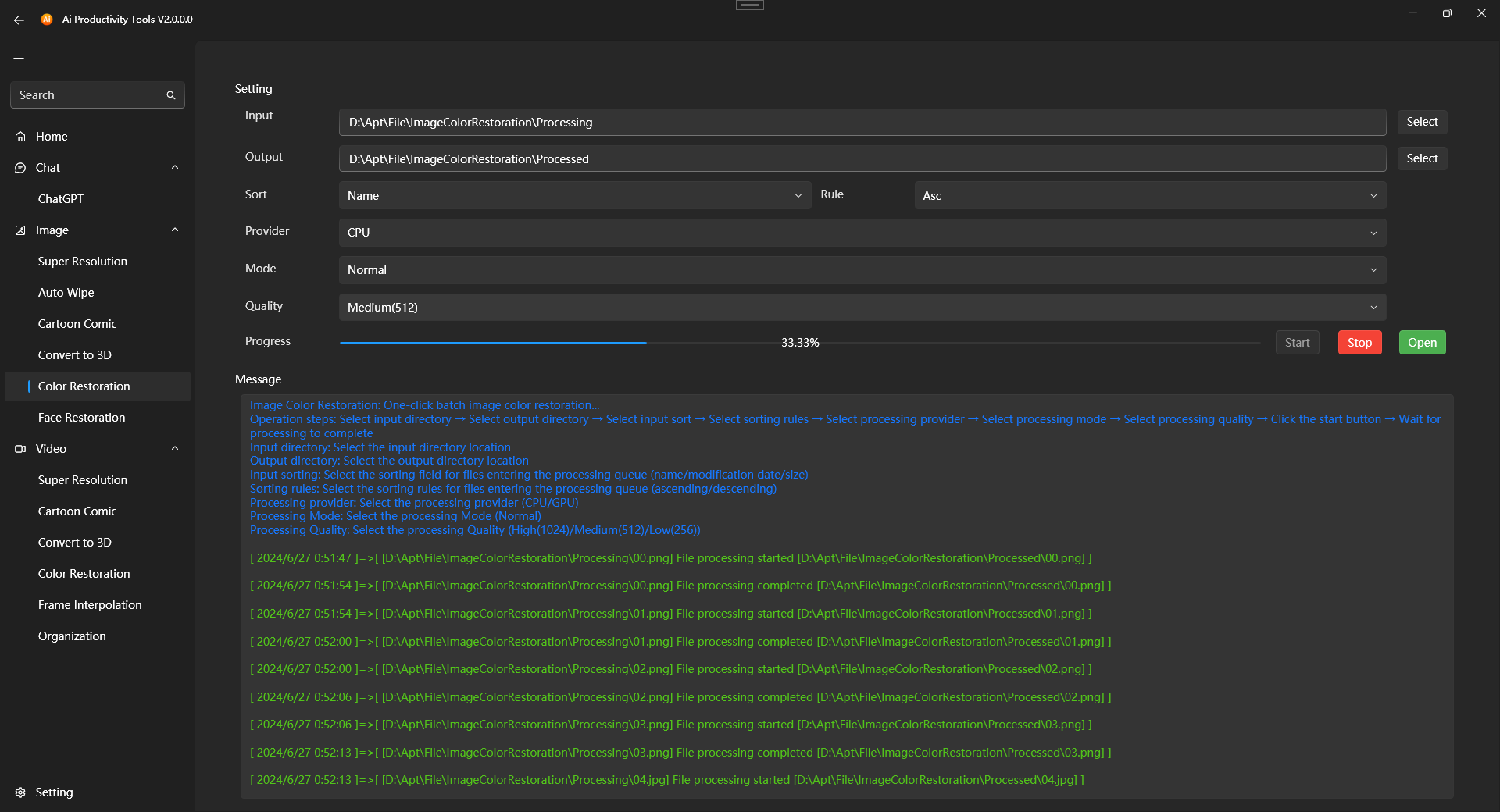The width and height of the screenshot is (1500, 812).
Task: Click log line 00.png processing completed
Action: point(680,586)
